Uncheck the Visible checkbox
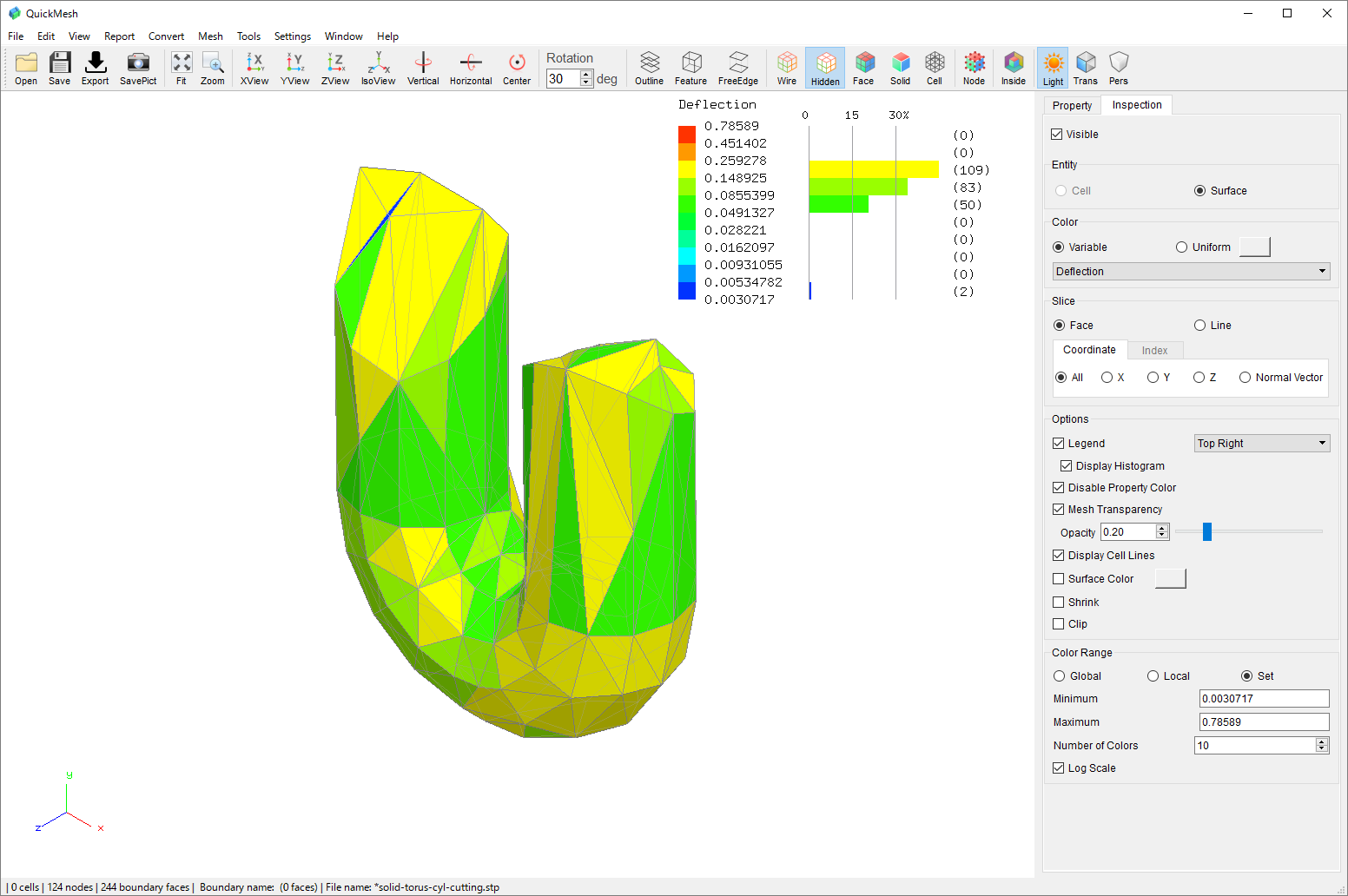The image size is (1348, 896). 1057,135
